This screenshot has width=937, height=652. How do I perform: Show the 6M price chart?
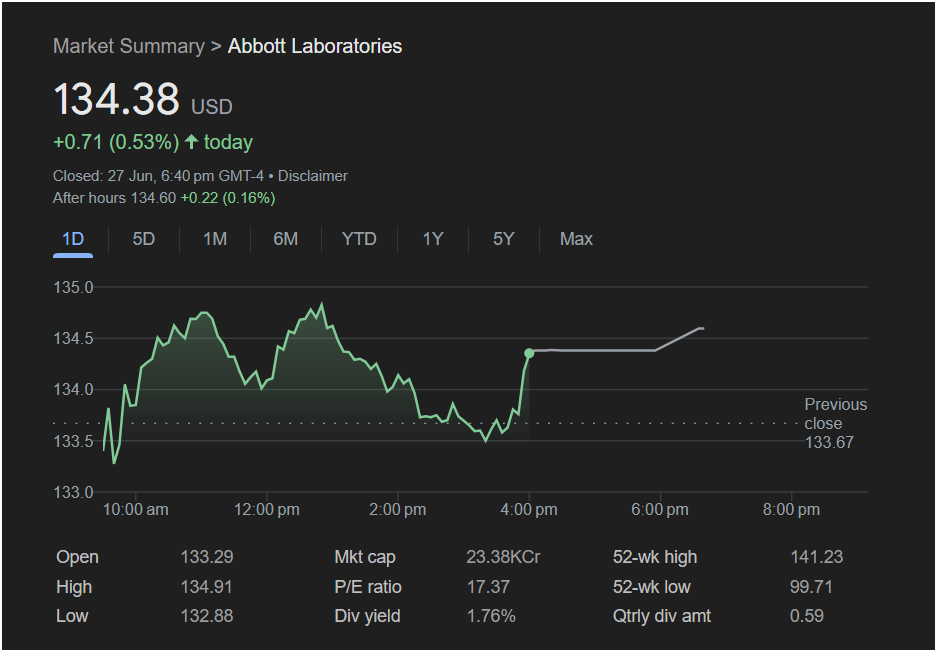coord(286,239)
